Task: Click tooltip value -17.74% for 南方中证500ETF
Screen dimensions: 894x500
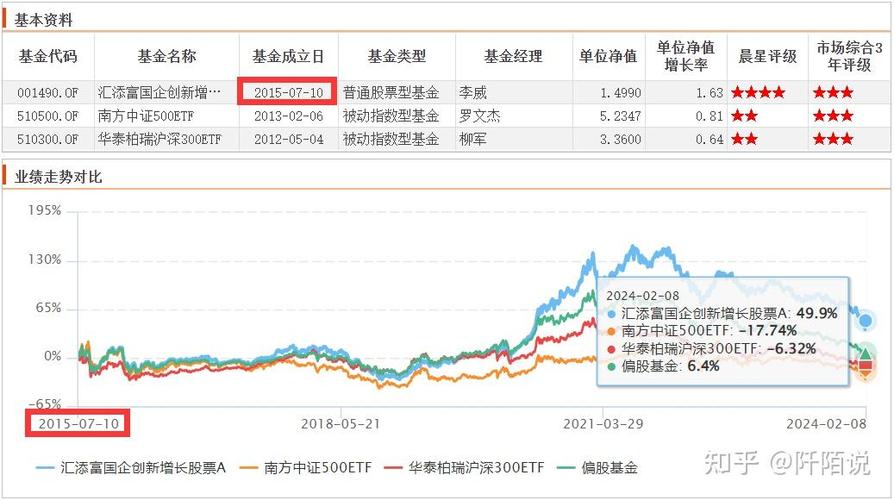Action: coord(767,331)
